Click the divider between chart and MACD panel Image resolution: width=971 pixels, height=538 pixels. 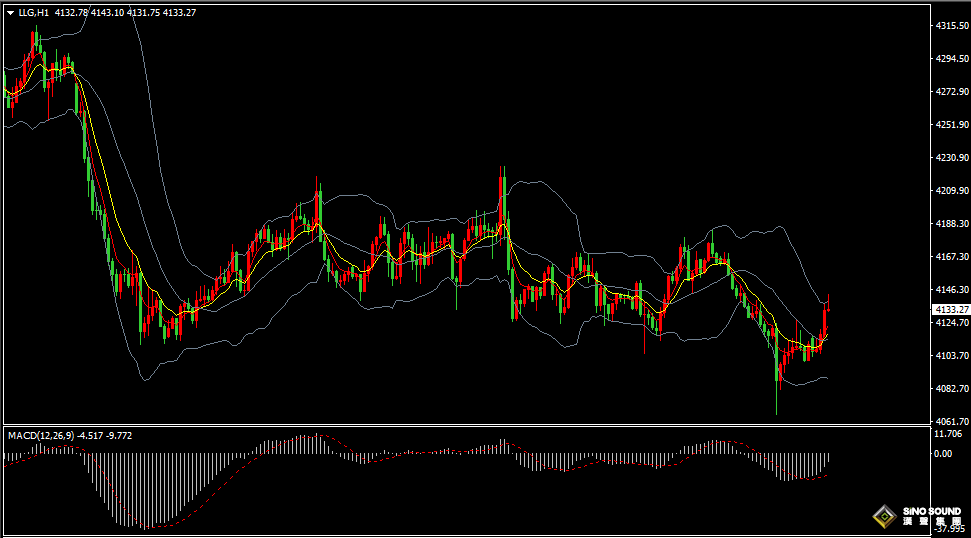[467, 425]
